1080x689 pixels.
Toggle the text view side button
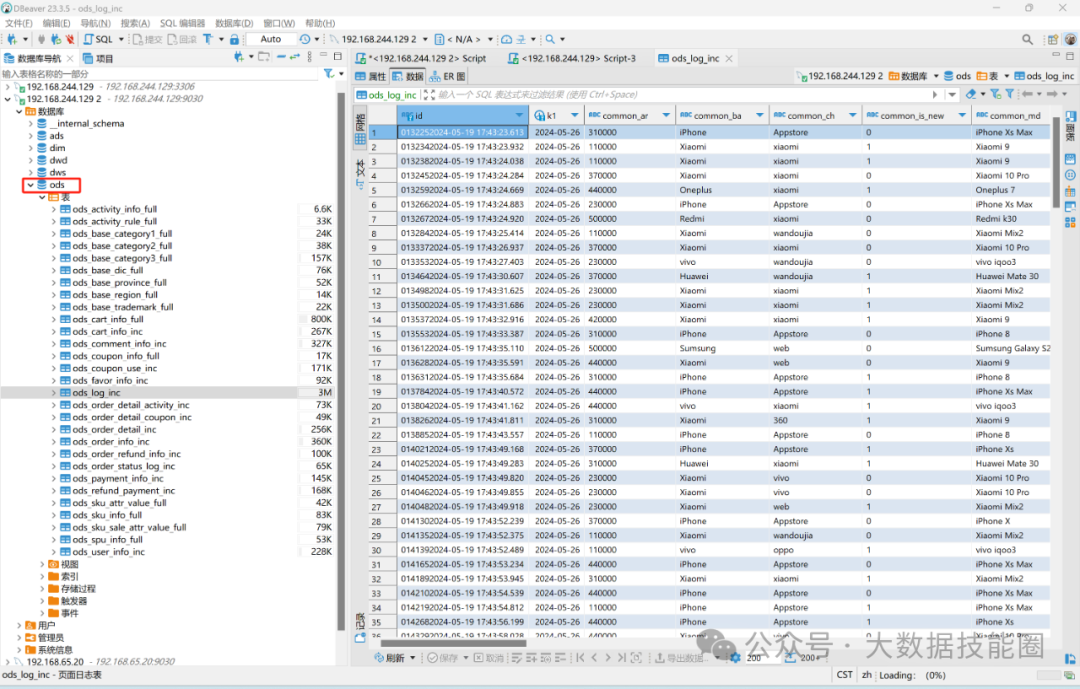361,171
